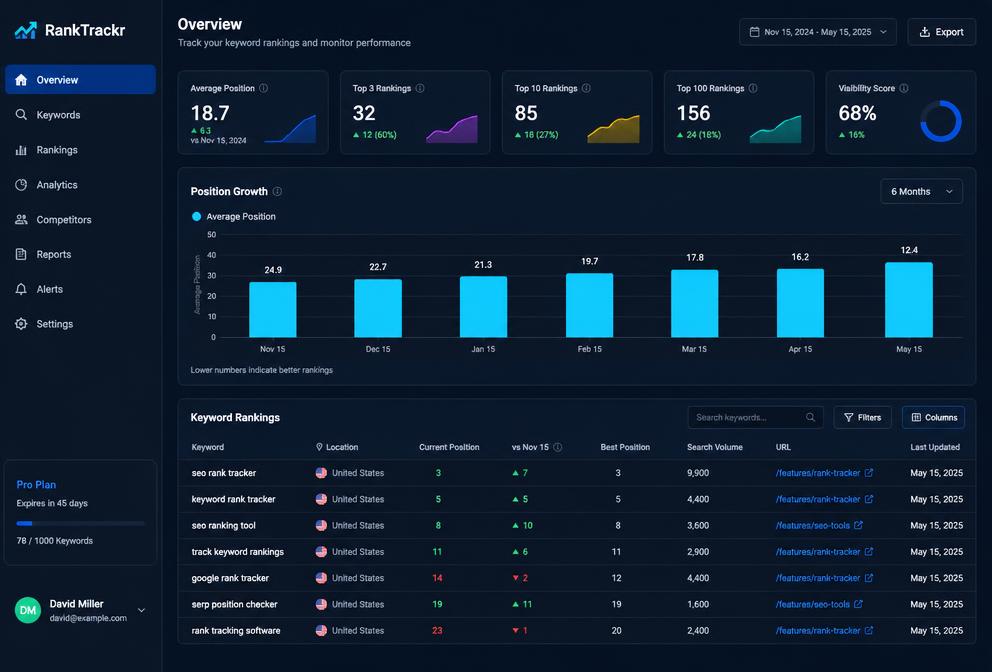The image size is (992, 672).
Task: Show info for vs Nov 15 column
Action: (557, 447)
